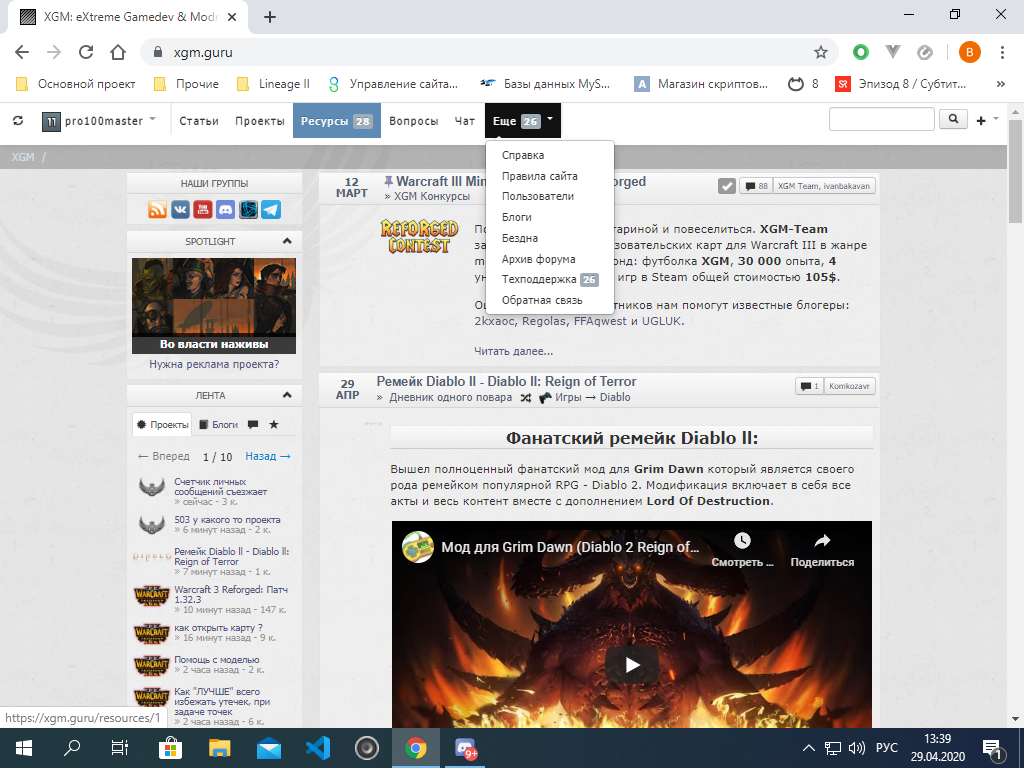Select Блоги in the Еще dropdown menu
The width and height of the screenshot is (1024, 768).
tap(517, 217)
